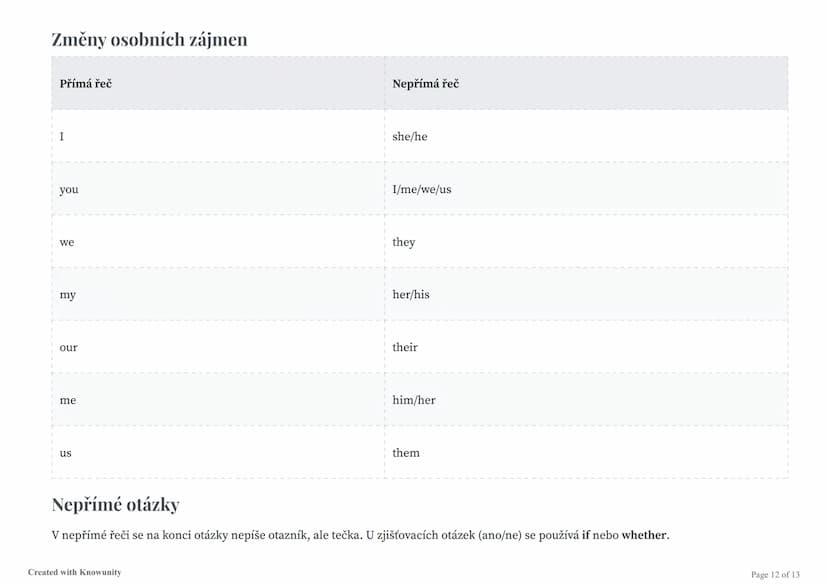Click the cell containing we
The height and width of the screenshot is (586, 828).
click(x=218, y=242)
